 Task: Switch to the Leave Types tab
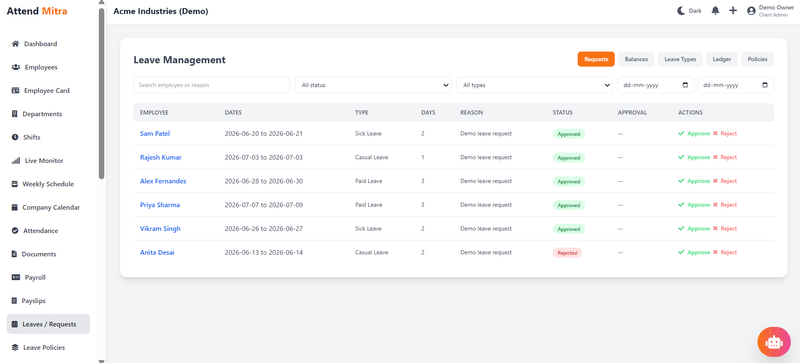click(x=680, y=59)
